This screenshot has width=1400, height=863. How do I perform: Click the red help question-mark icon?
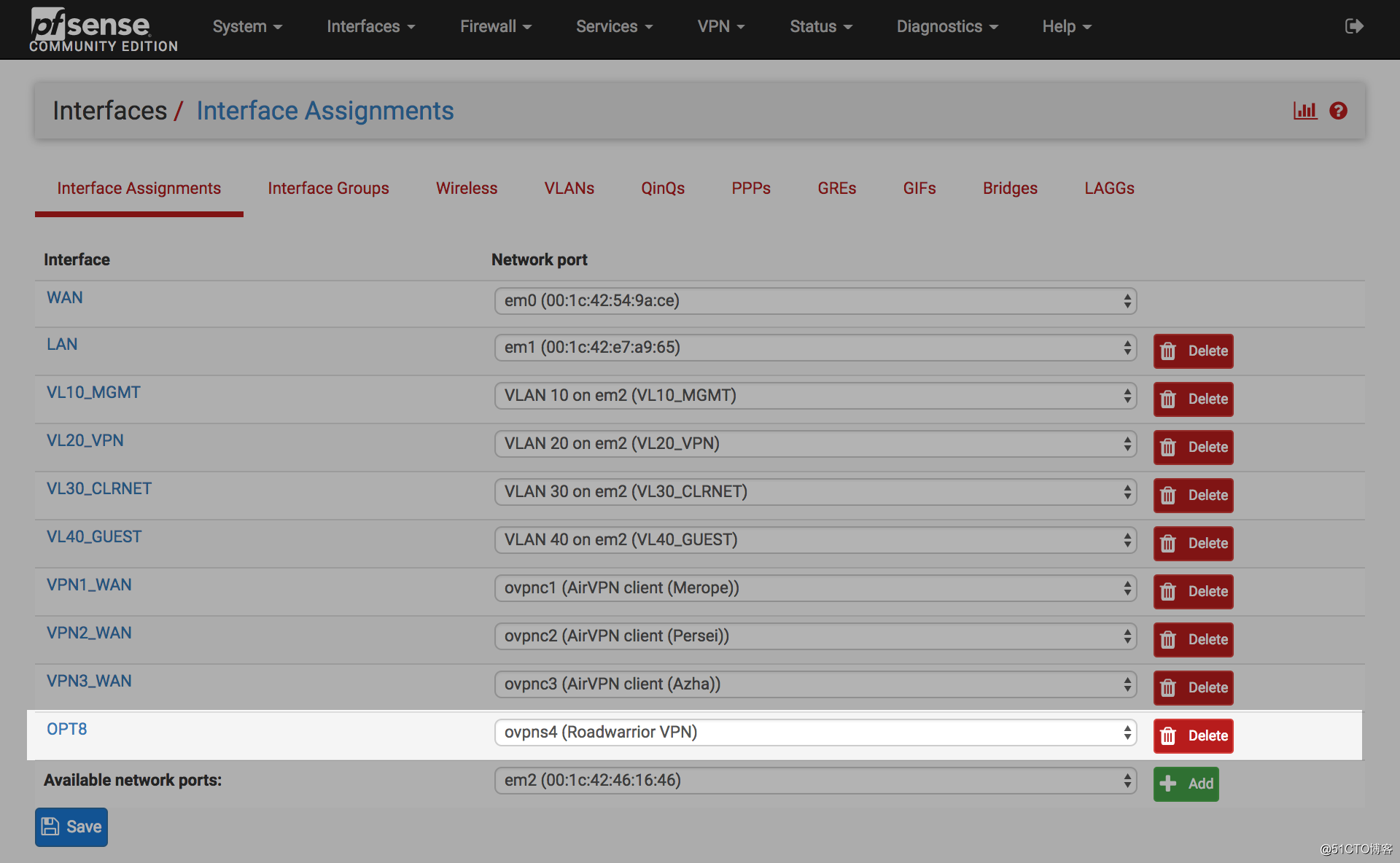click(1338, 111)
